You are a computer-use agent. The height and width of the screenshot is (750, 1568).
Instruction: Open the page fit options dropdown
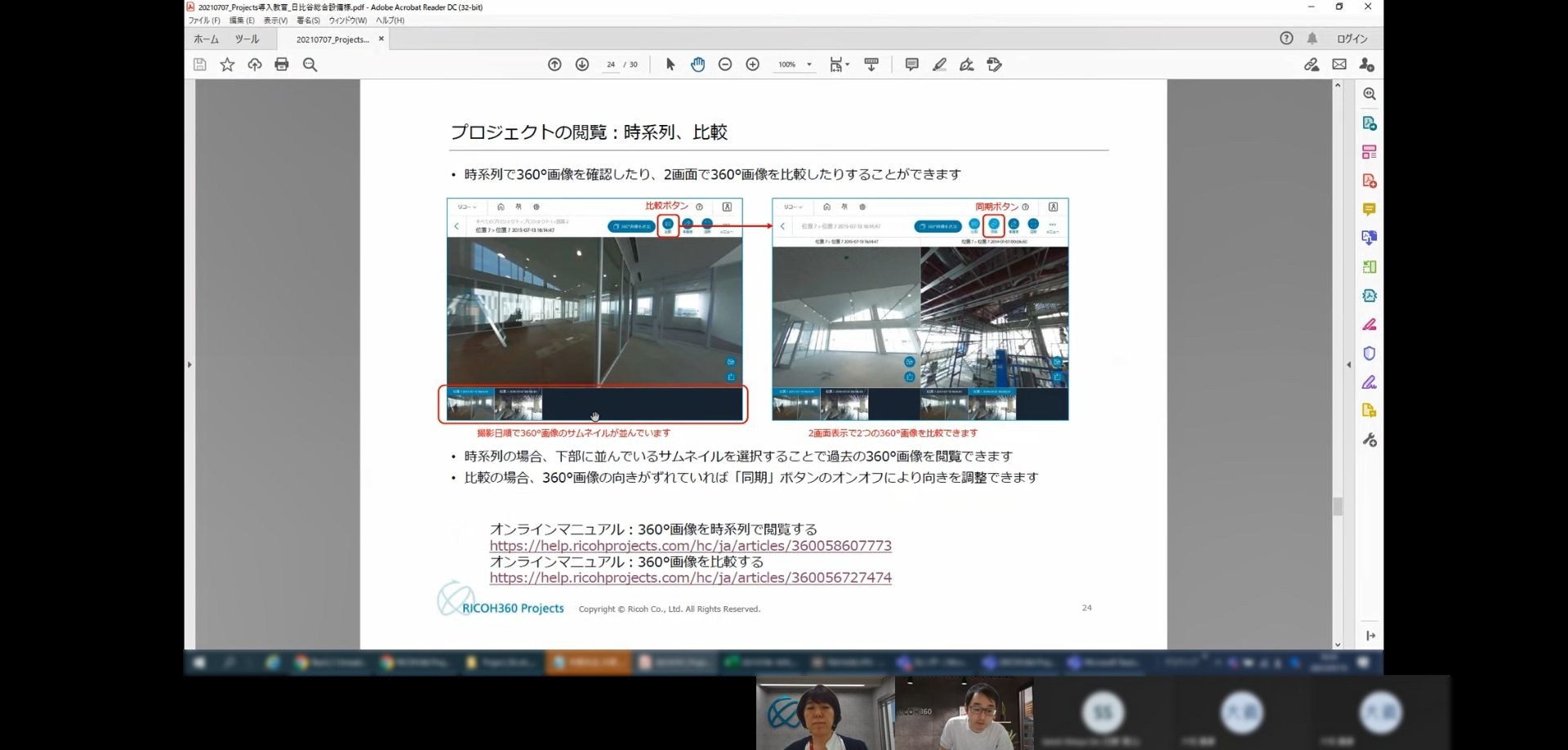pyautogui.click(x=840, y=65)
